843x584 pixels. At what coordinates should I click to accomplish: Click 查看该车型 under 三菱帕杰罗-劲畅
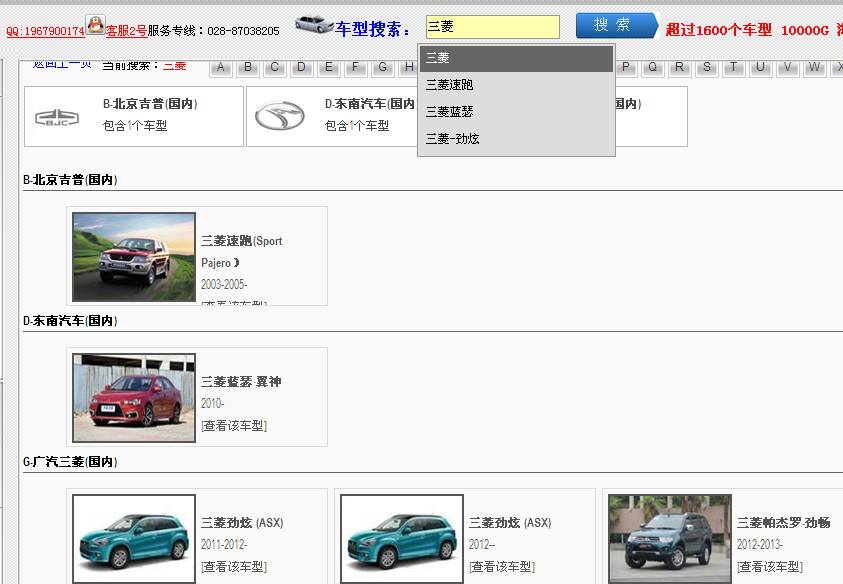(x=769, y=567)
